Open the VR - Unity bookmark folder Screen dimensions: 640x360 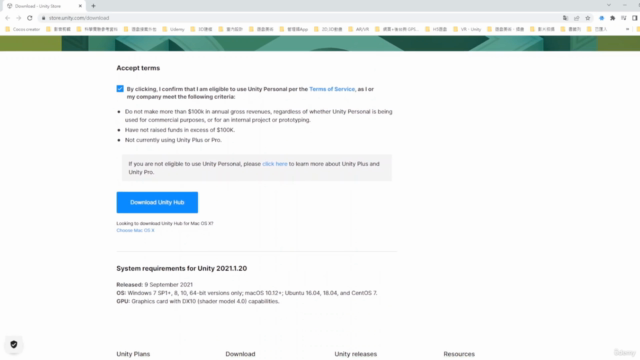467,29
